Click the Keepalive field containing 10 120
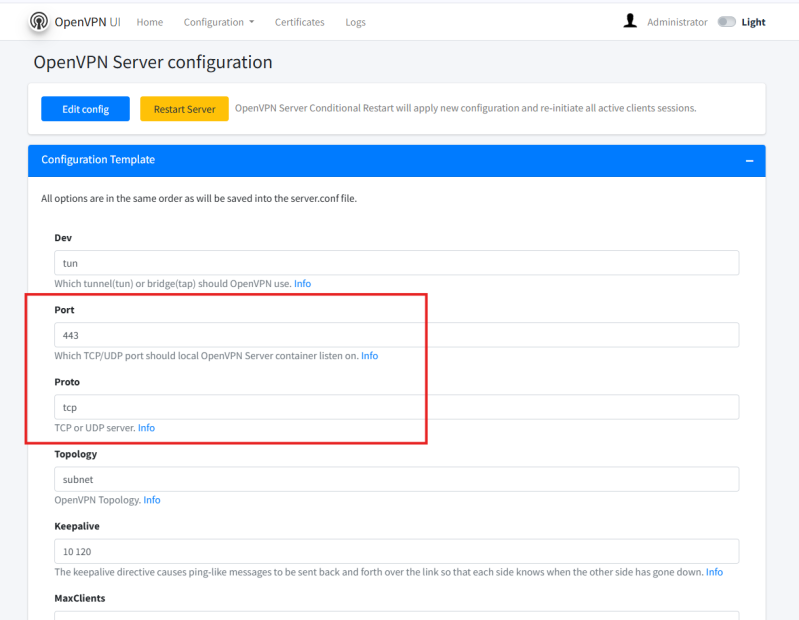The width and height of the screenshot is (799, 620). [396, 552]
